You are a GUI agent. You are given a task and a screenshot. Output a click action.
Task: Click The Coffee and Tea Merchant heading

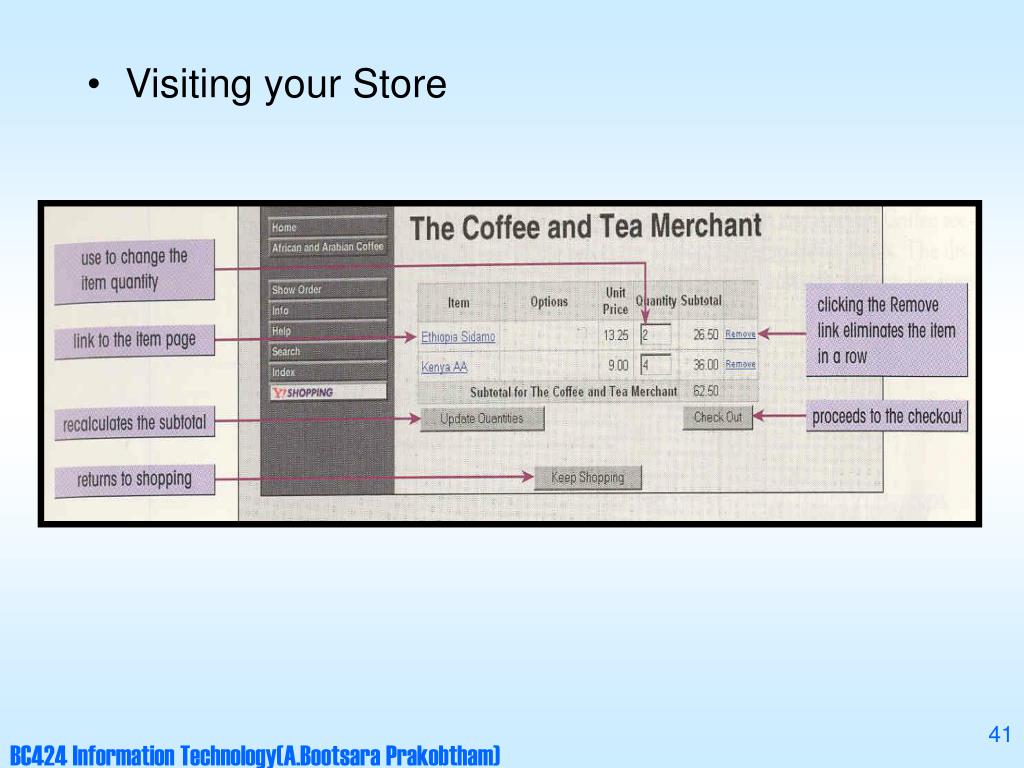(x=586, y=227)
